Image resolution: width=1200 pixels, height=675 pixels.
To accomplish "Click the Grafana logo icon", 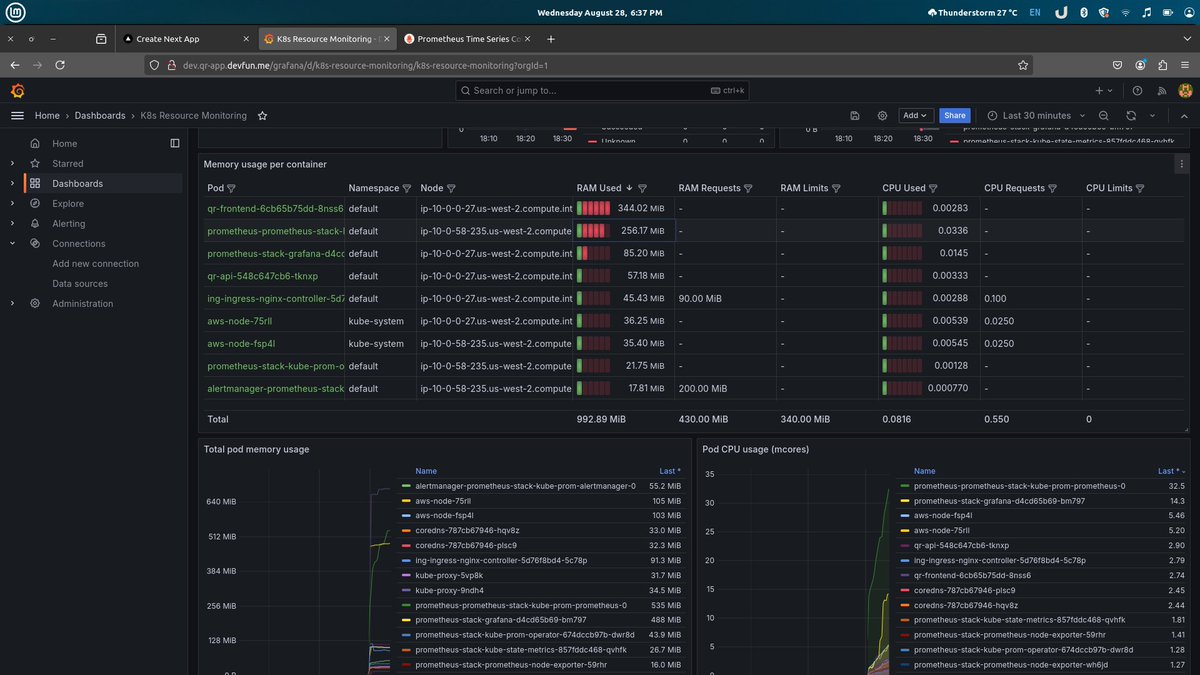I will (x=17, y=90).
